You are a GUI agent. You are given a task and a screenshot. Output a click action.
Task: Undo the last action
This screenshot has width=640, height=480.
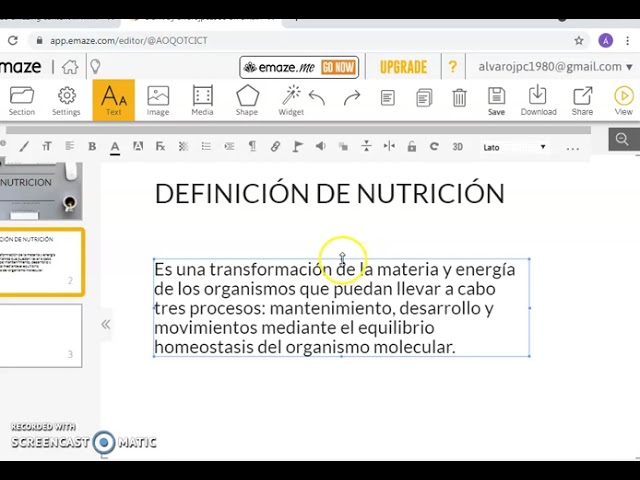coord(317,98)
